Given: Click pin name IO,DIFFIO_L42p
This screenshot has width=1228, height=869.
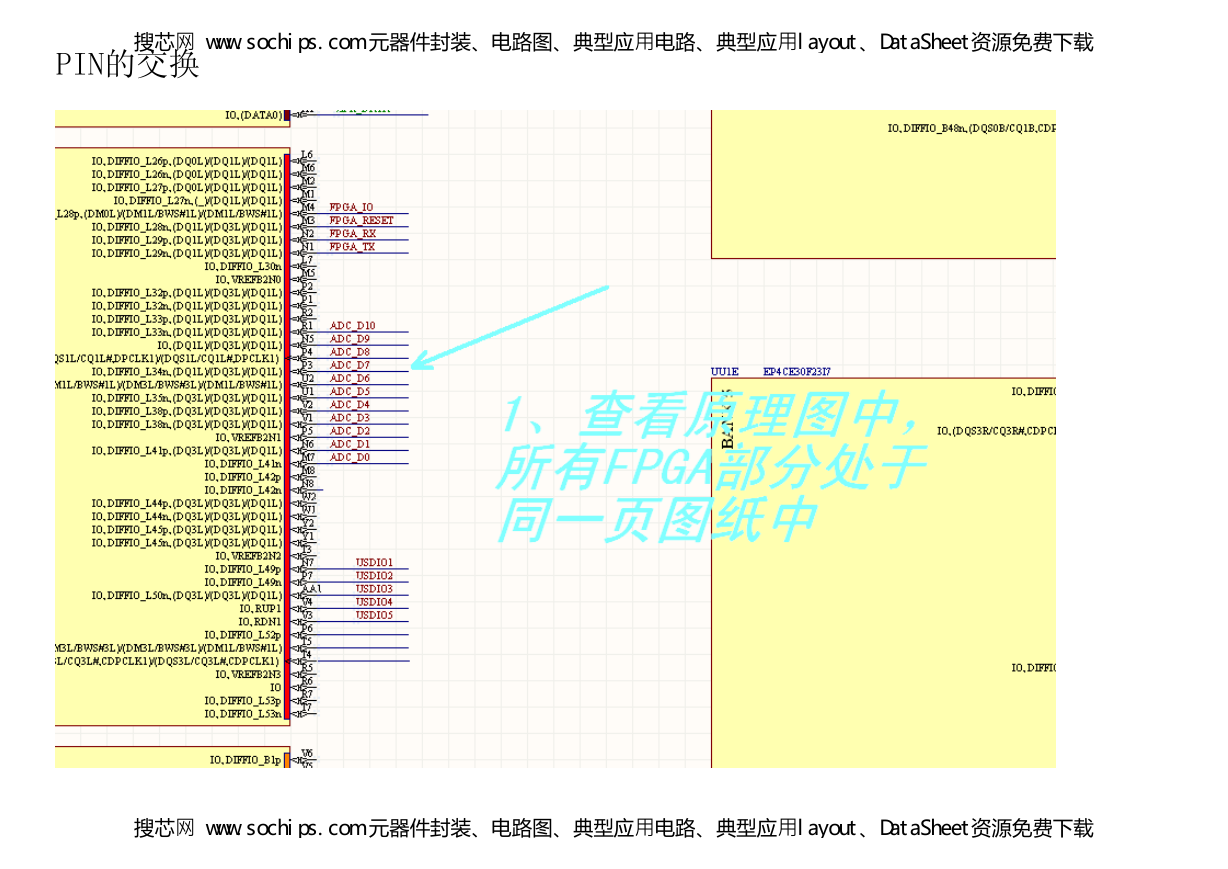Looking at the screenshot, I should (x=243, y=477).
